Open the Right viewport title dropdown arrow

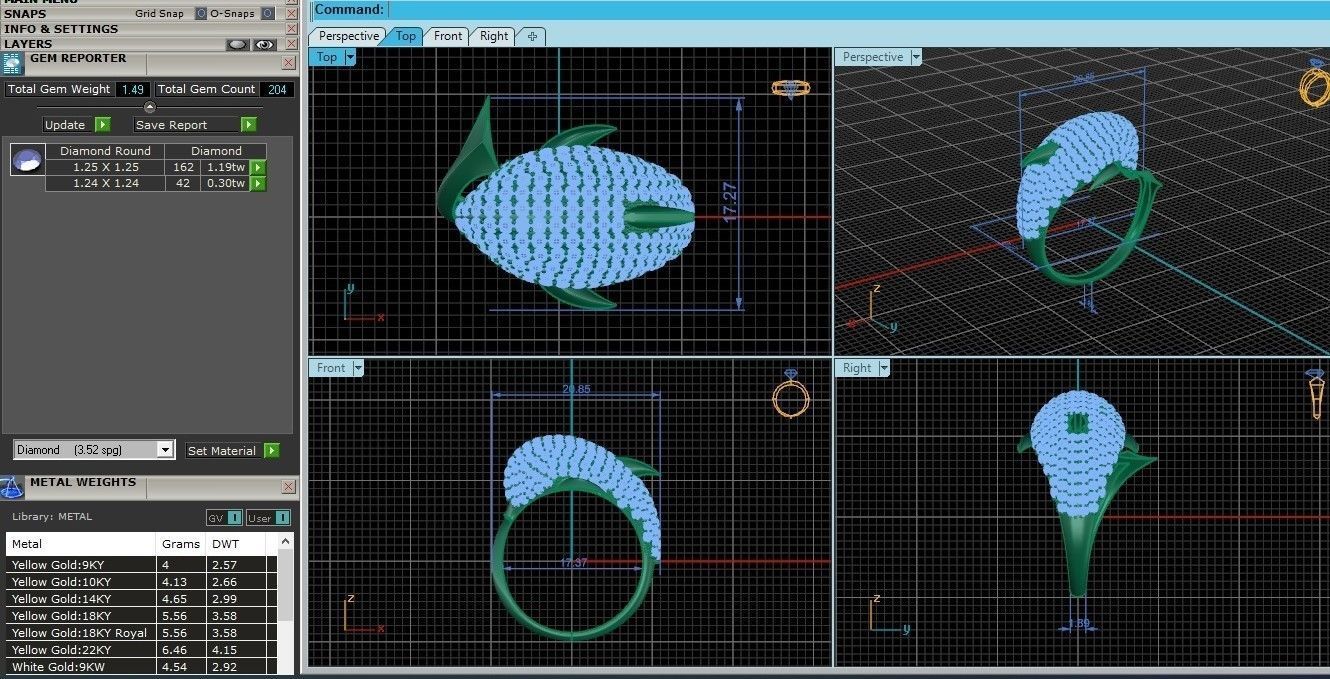click(885, 369)
